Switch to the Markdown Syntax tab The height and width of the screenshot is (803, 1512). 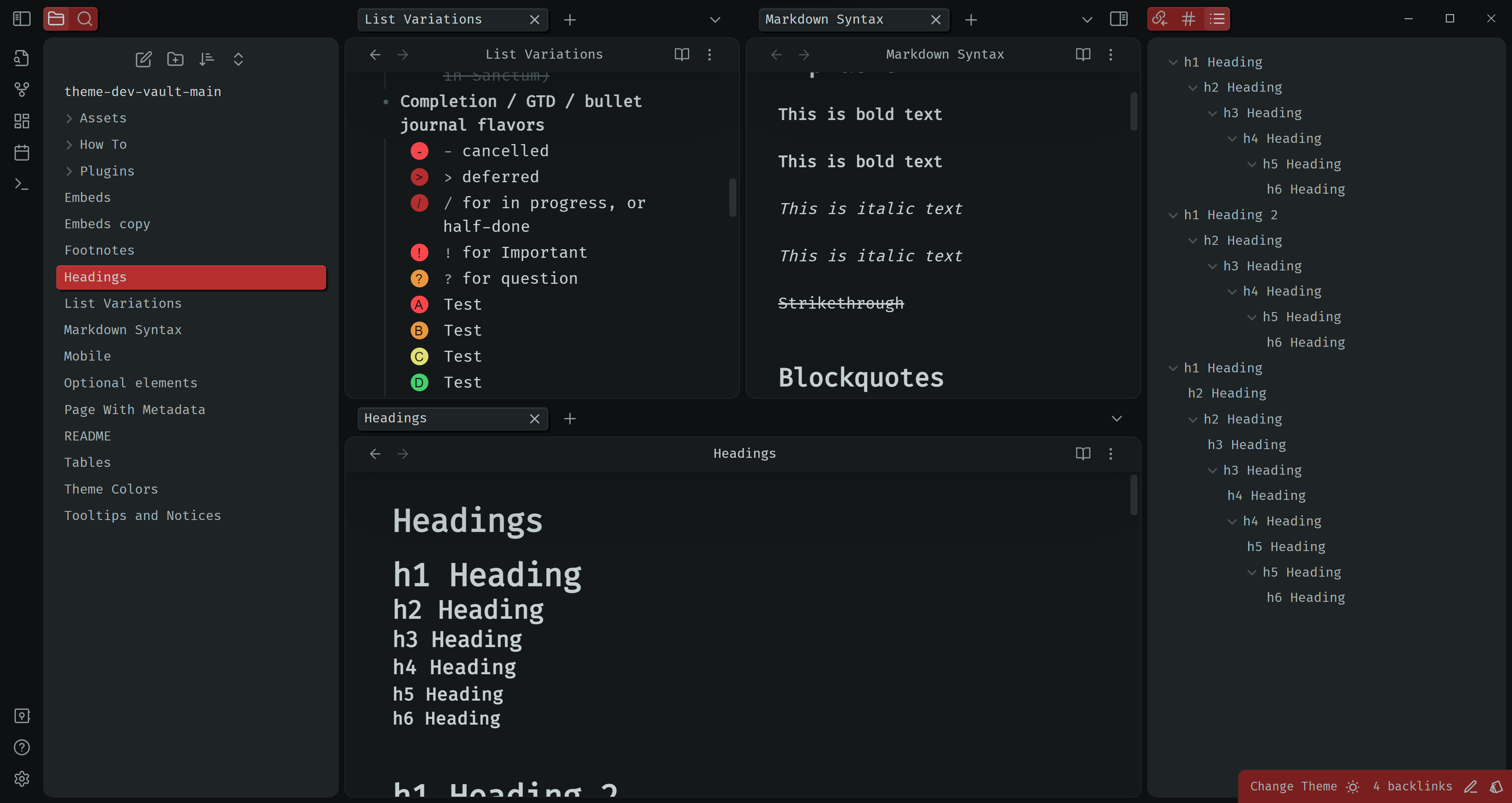pos(824,19)
